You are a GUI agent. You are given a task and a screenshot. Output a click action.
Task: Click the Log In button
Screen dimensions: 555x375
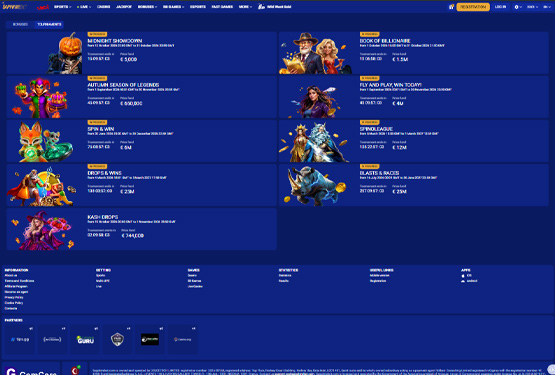(x=500, y=7)
